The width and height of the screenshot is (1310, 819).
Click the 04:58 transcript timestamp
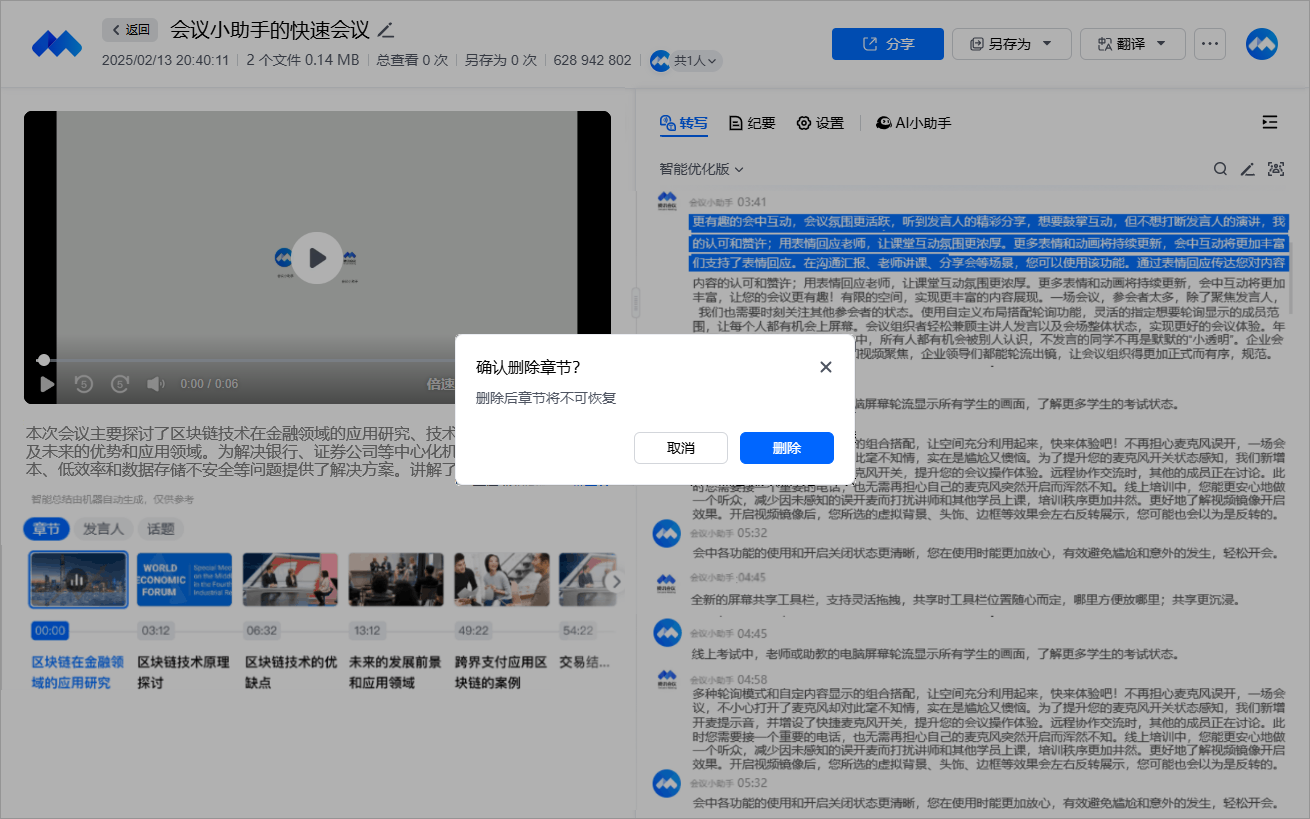point(752,680)
